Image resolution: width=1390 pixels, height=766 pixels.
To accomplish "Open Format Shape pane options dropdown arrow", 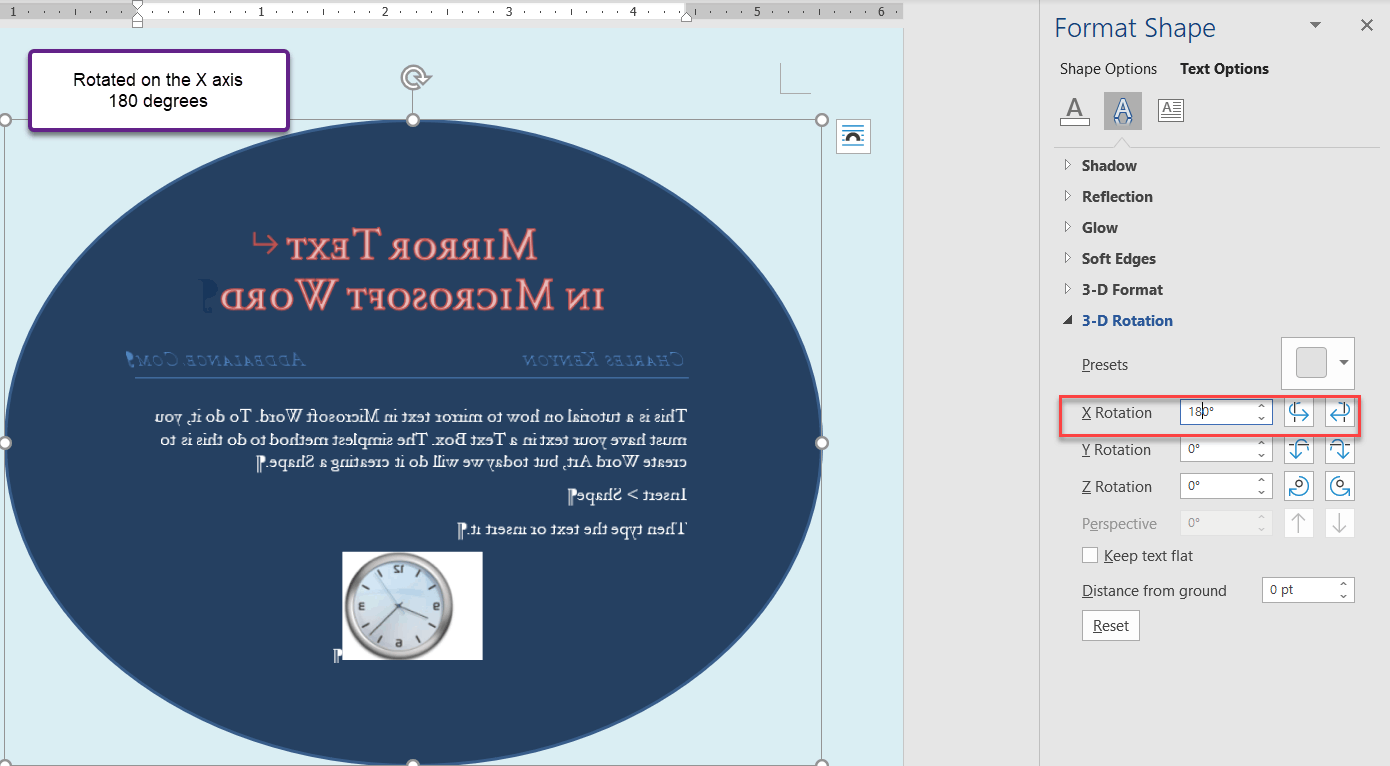I will point(1315,26).
